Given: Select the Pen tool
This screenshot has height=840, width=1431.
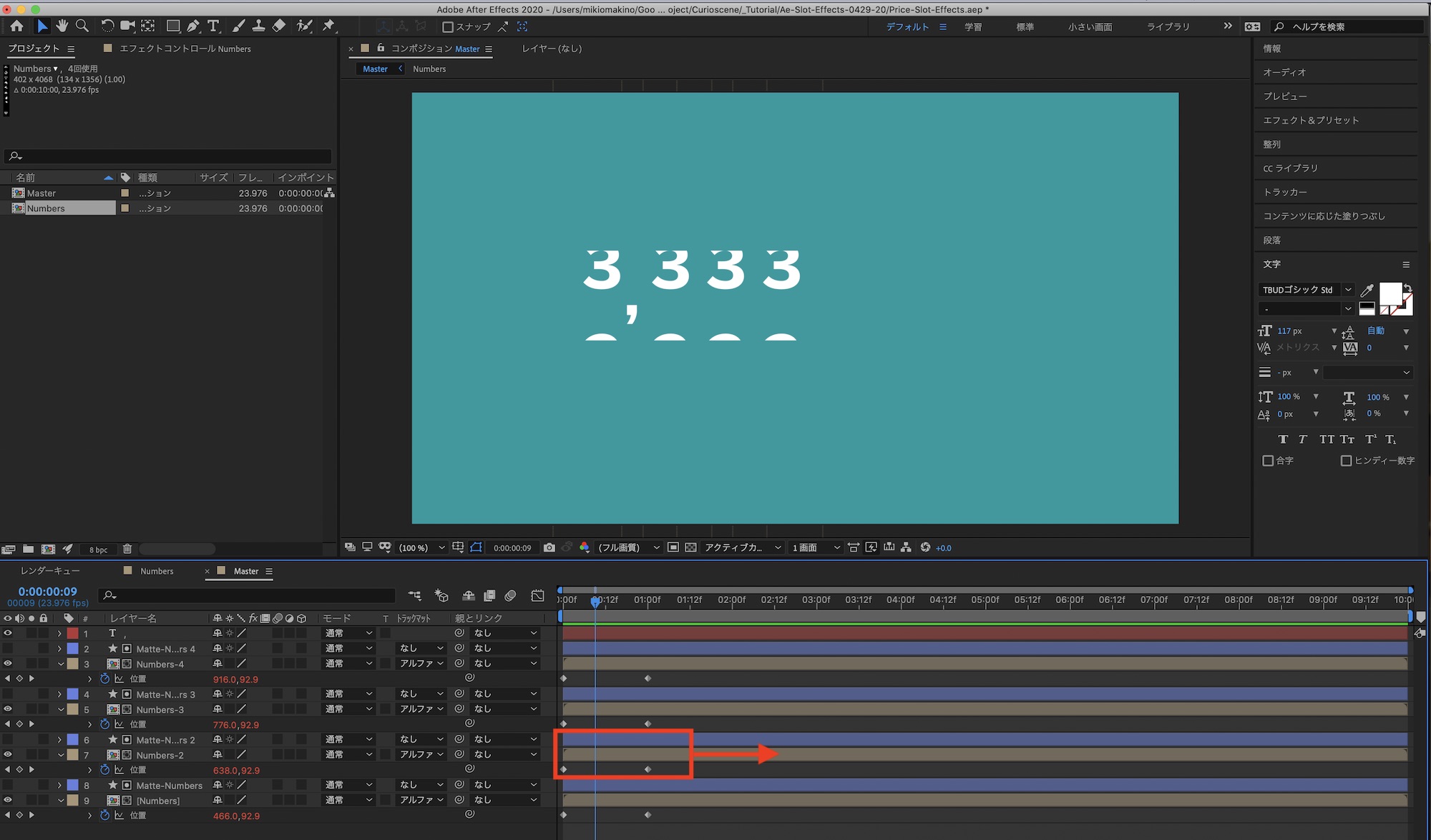Looking at the screenshot, I should click(x=193, y=26).
